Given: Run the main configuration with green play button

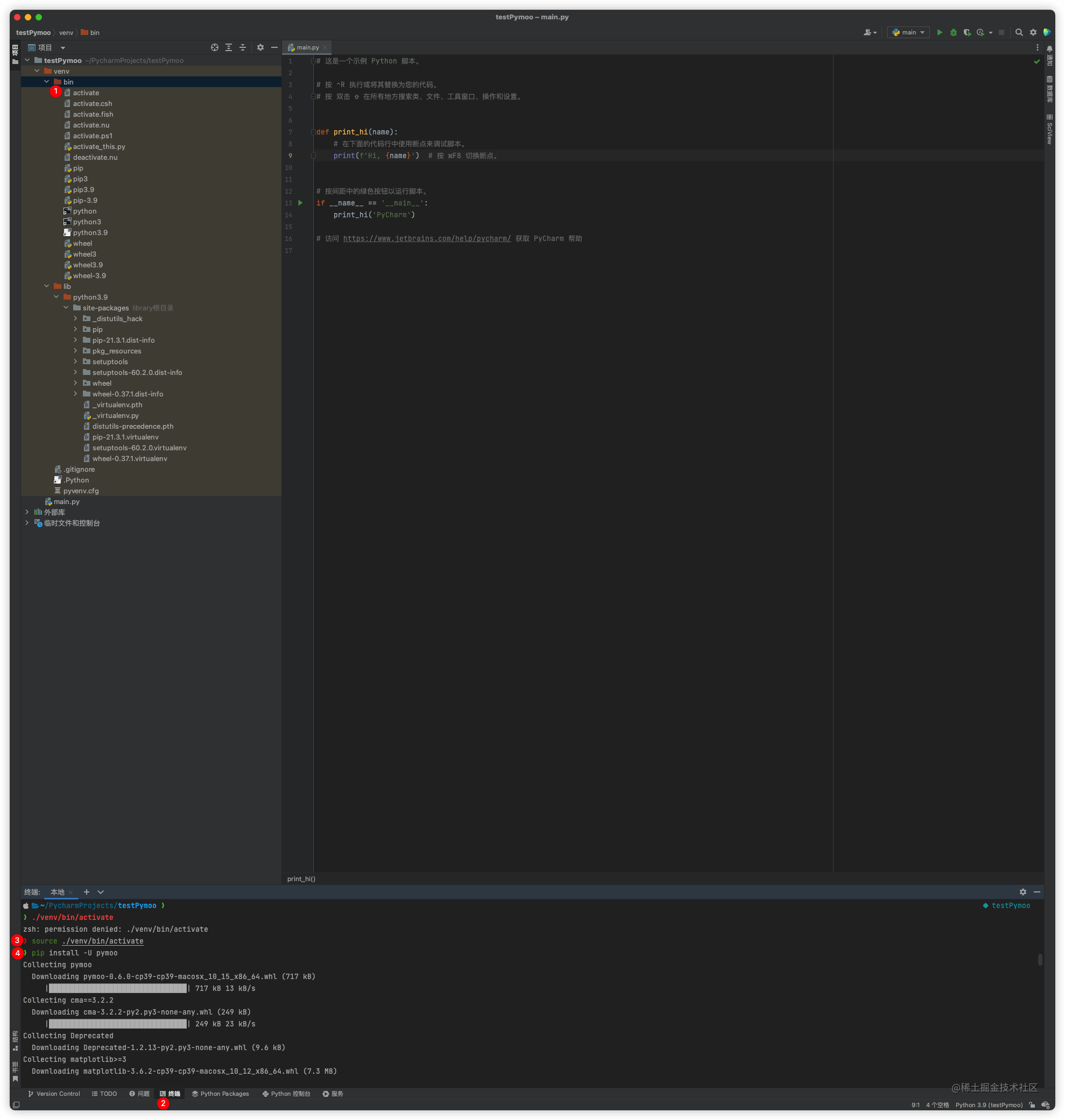Looking at the screenshot, I should tap(940, 32).
